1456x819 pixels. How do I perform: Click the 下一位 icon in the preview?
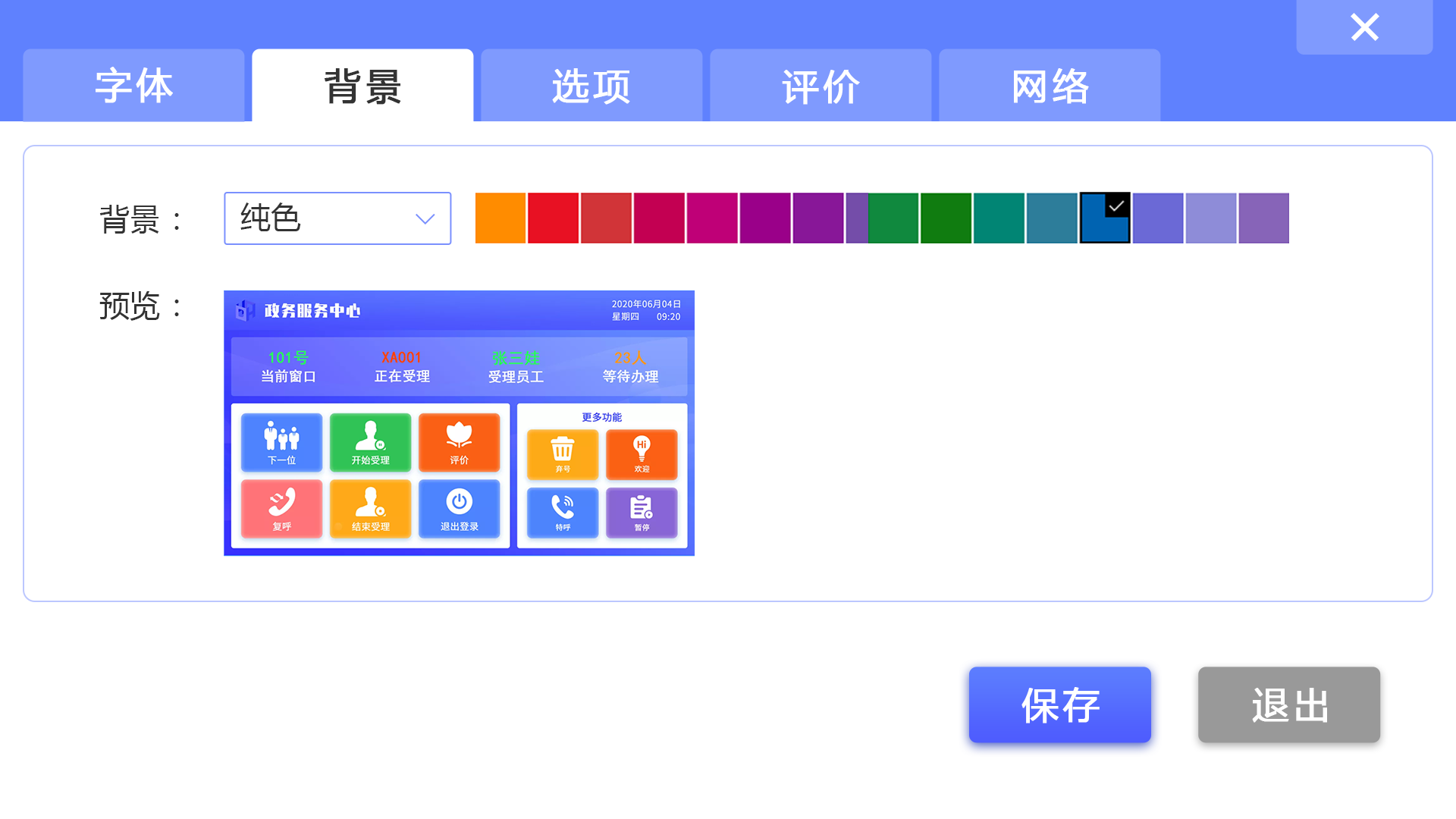click(281, 442)
